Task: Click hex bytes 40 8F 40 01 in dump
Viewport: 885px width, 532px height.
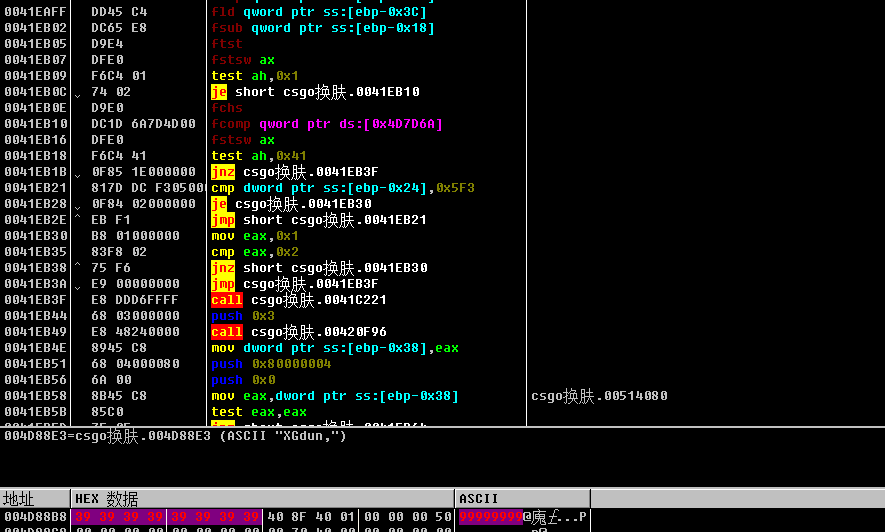Action: 311,517
